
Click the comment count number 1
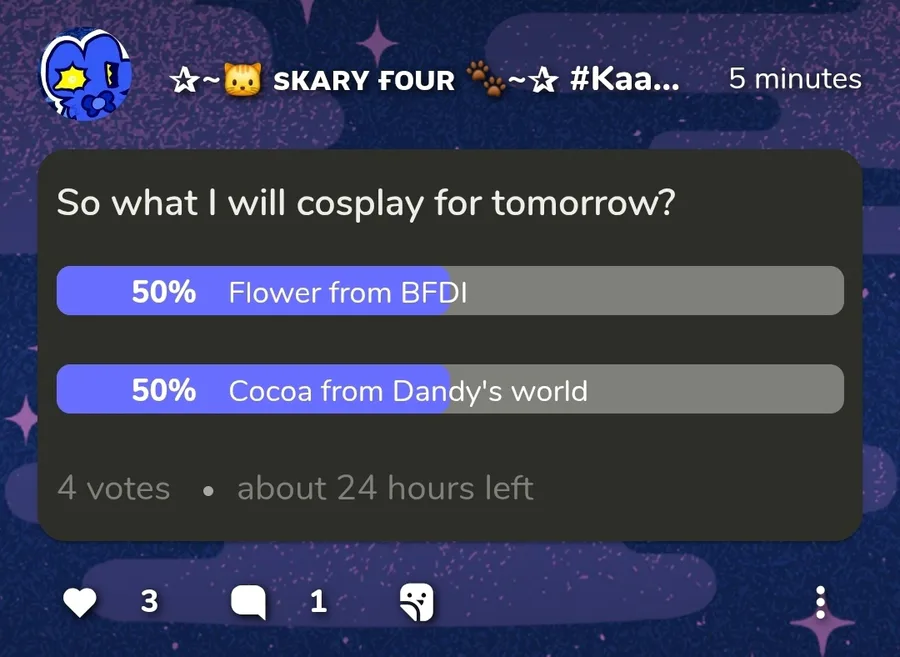pyautogui.click(x=318, y=602)
